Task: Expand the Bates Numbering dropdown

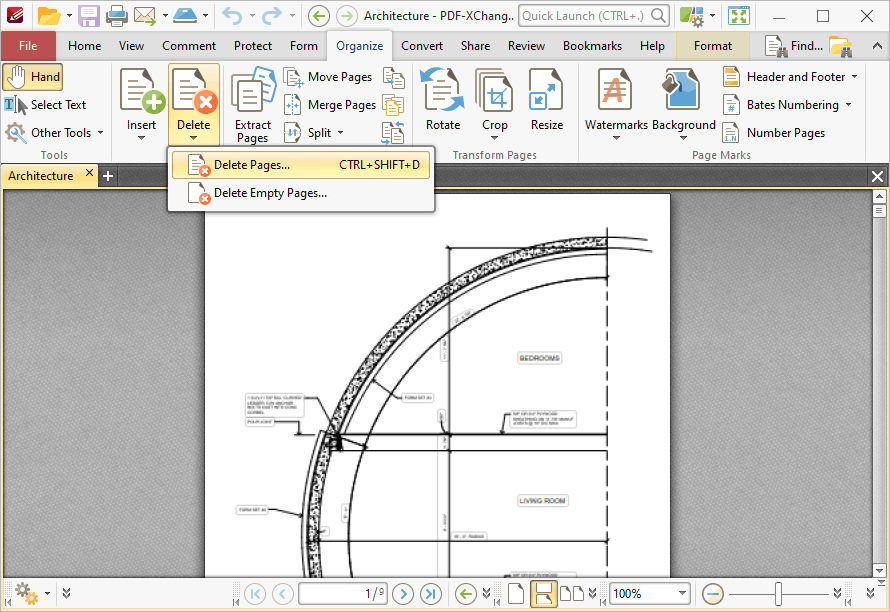Action: tap(848, 105)
